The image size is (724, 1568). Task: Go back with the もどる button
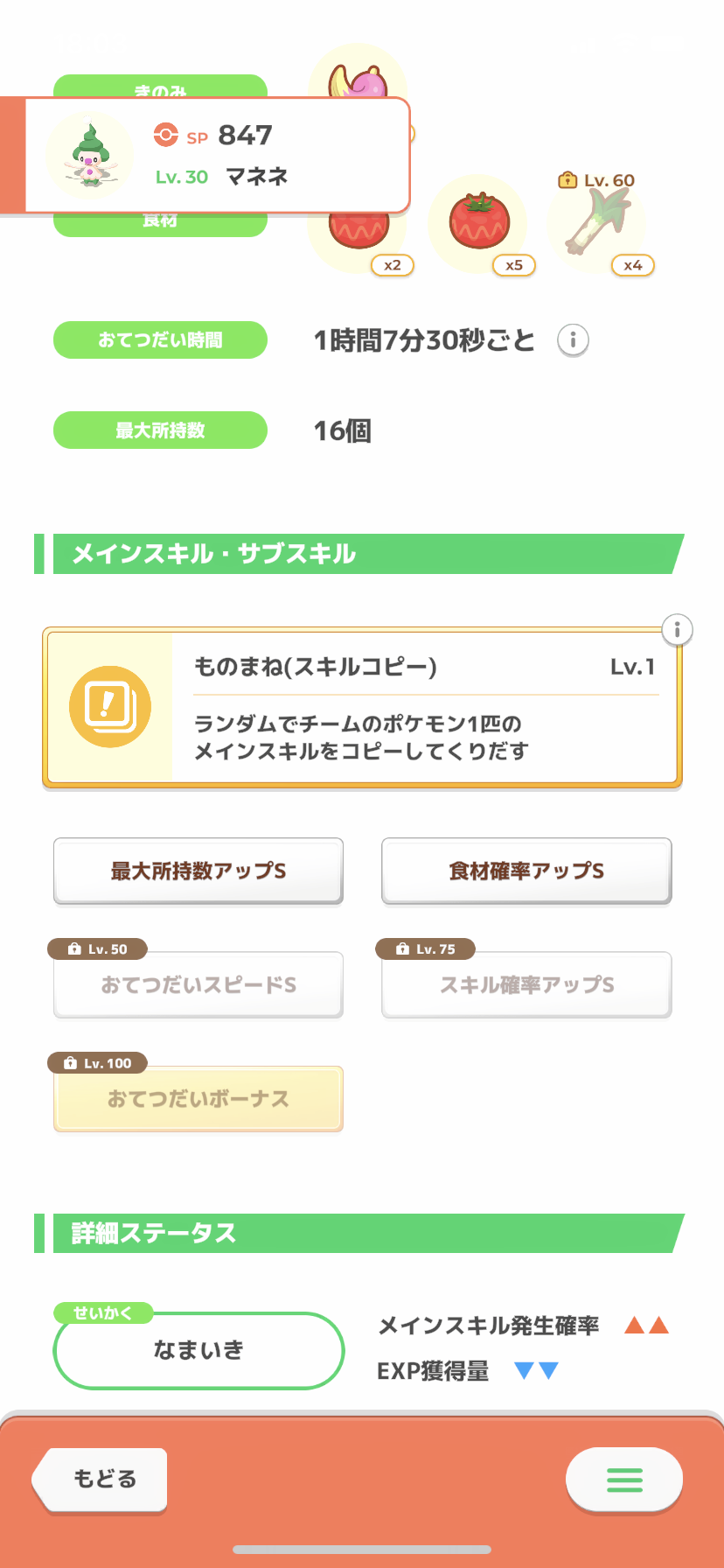(x=100, y=1480)
